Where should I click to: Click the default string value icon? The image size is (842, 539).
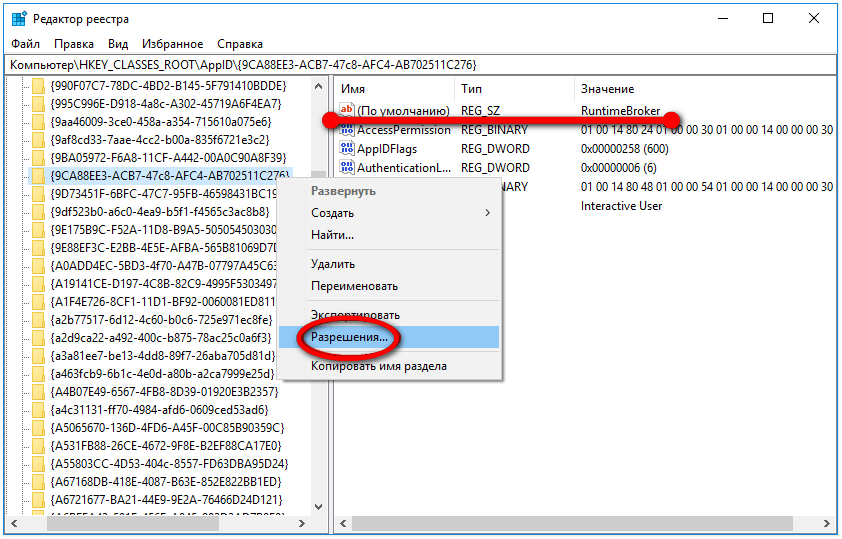347,111
